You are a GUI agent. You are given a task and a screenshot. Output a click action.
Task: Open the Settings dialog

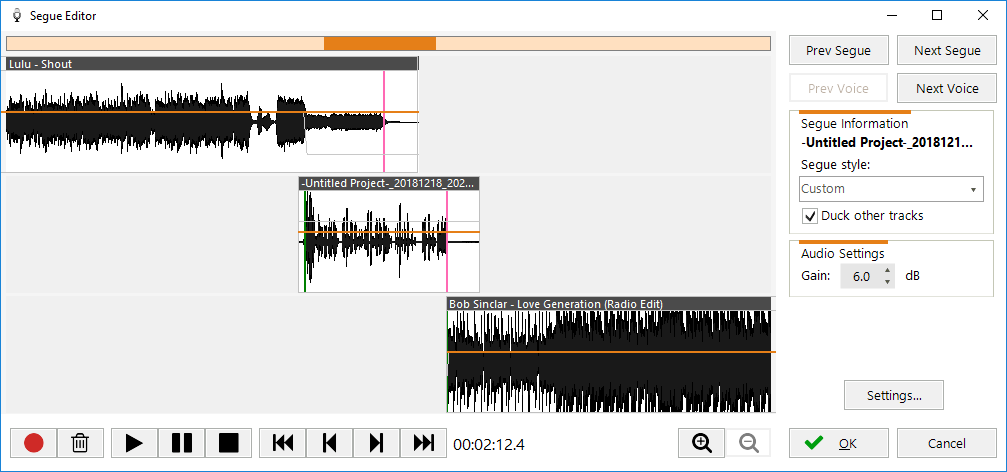[894, 395]
